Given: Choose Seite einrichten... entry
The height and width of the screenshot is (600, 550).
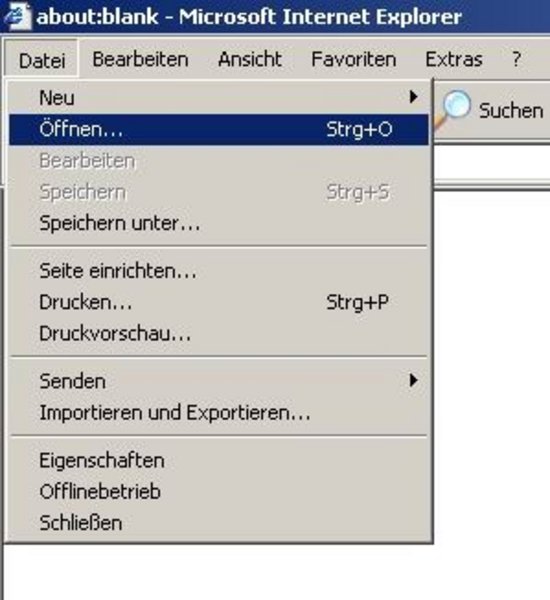Looking at the screenshot, I should click(x=219, y=271).
